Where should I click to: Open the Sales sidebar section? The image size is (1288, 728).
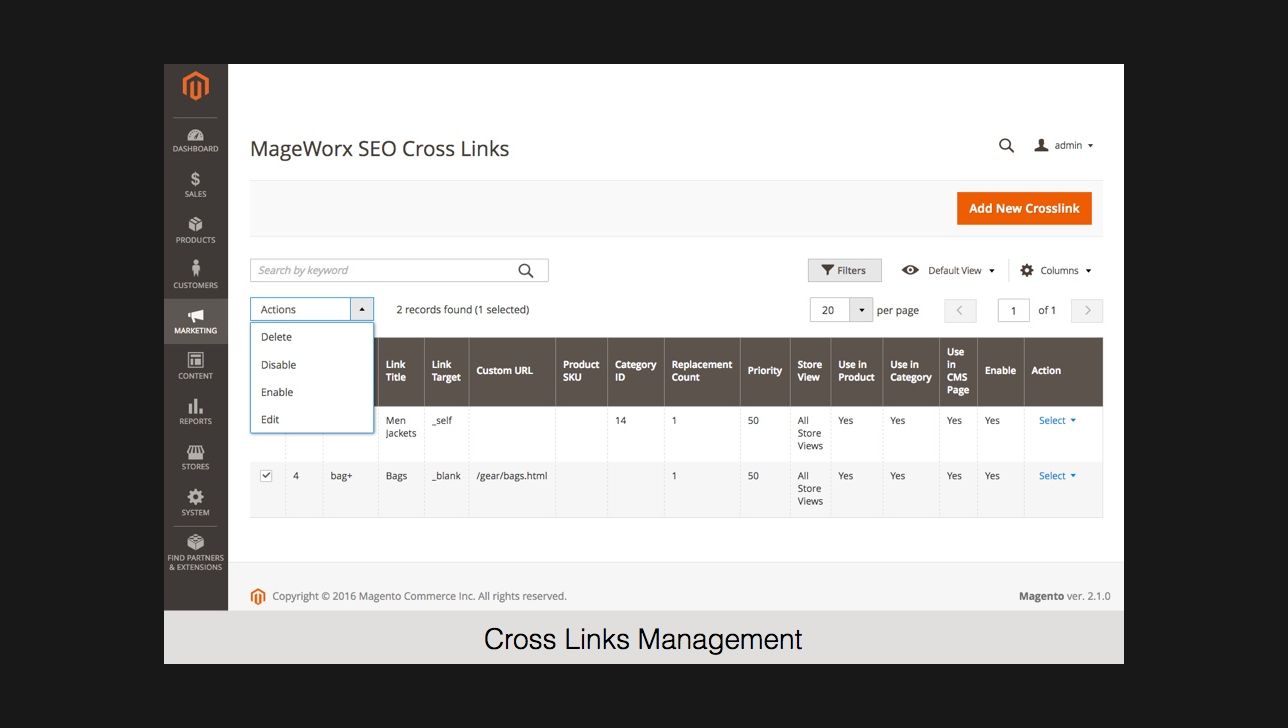[196, 185]
